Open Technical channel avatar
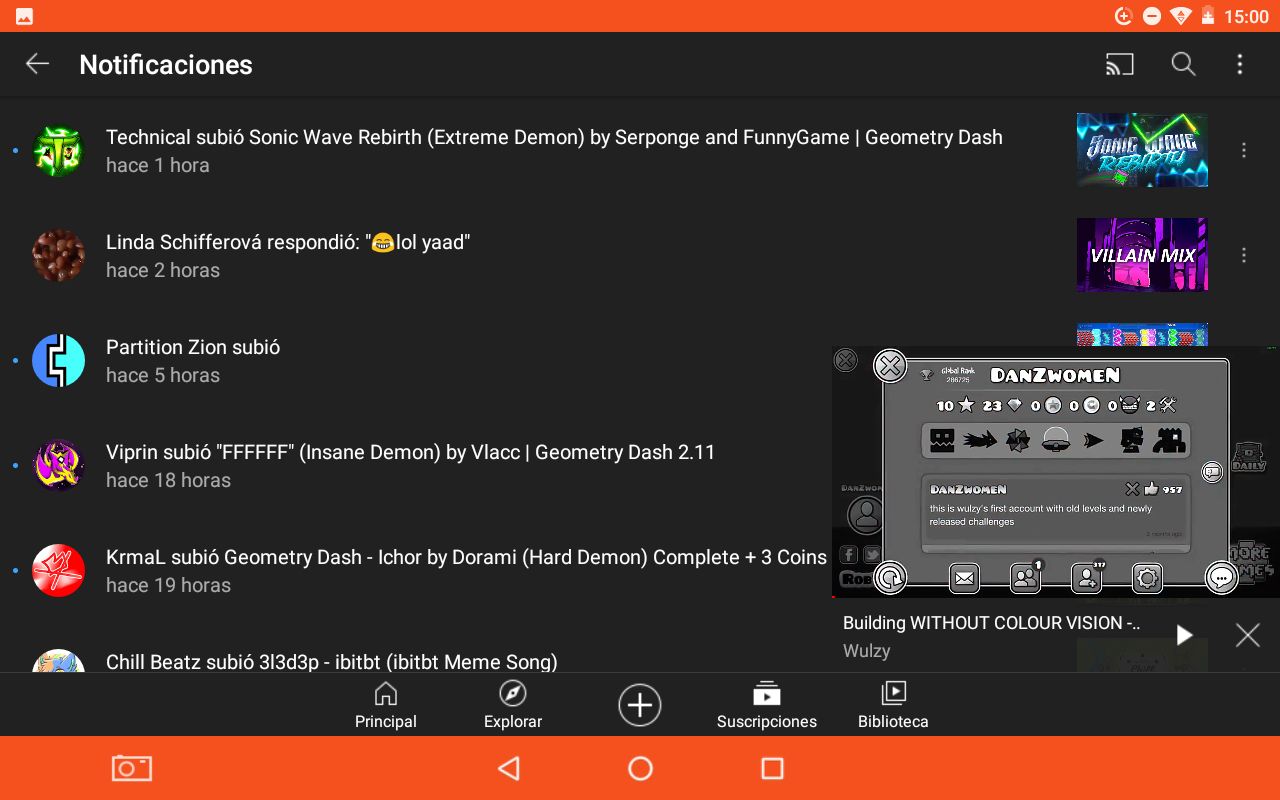The height and width of the screenshot is (800, 1280). click(x=58, y=151)
